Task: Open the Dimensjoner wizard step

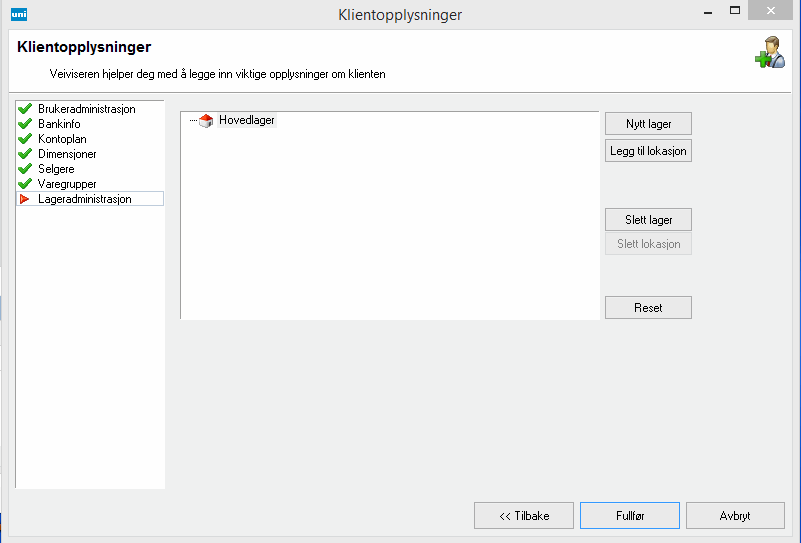Action: [x=67, y=154]
